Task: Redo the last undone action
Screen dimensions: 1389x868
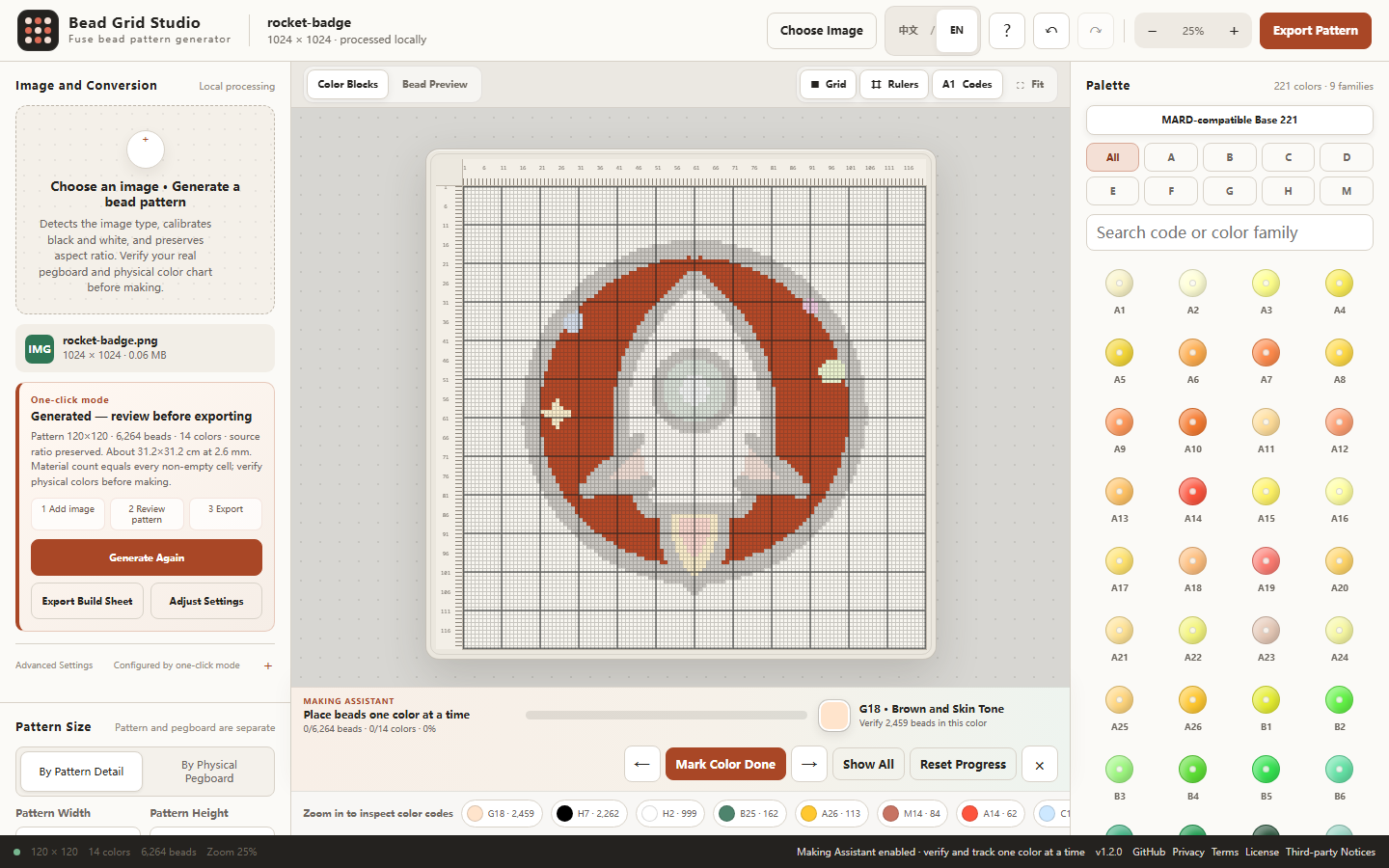Action: (1096, 31)
